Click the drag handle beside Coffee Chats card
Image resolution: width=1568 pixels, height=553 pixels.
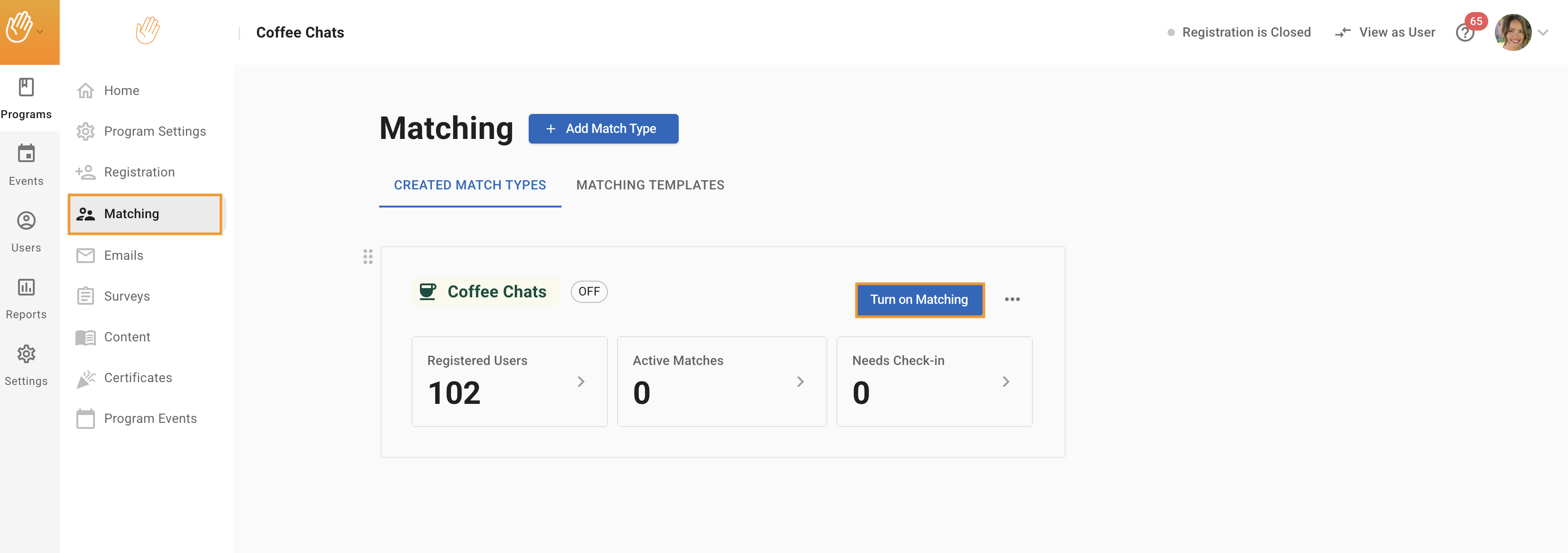click(368, 257)
